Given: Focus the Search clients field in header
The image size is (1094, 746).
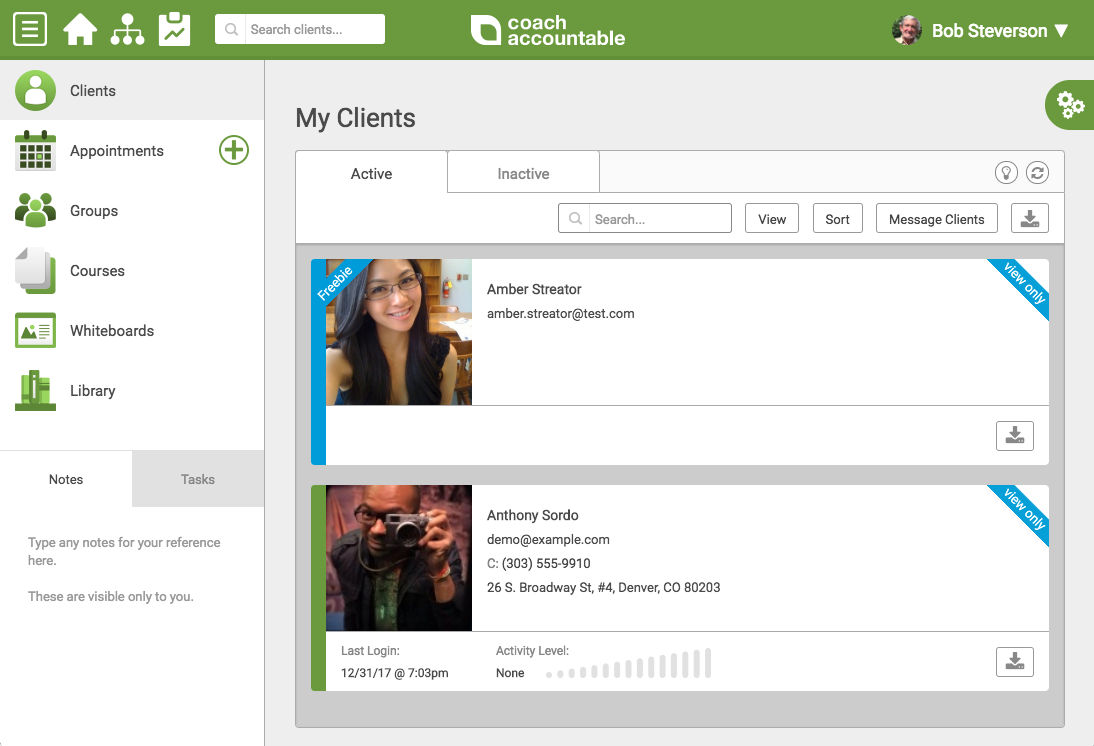Looking at the screenshot, I should (x=300, y=29).
